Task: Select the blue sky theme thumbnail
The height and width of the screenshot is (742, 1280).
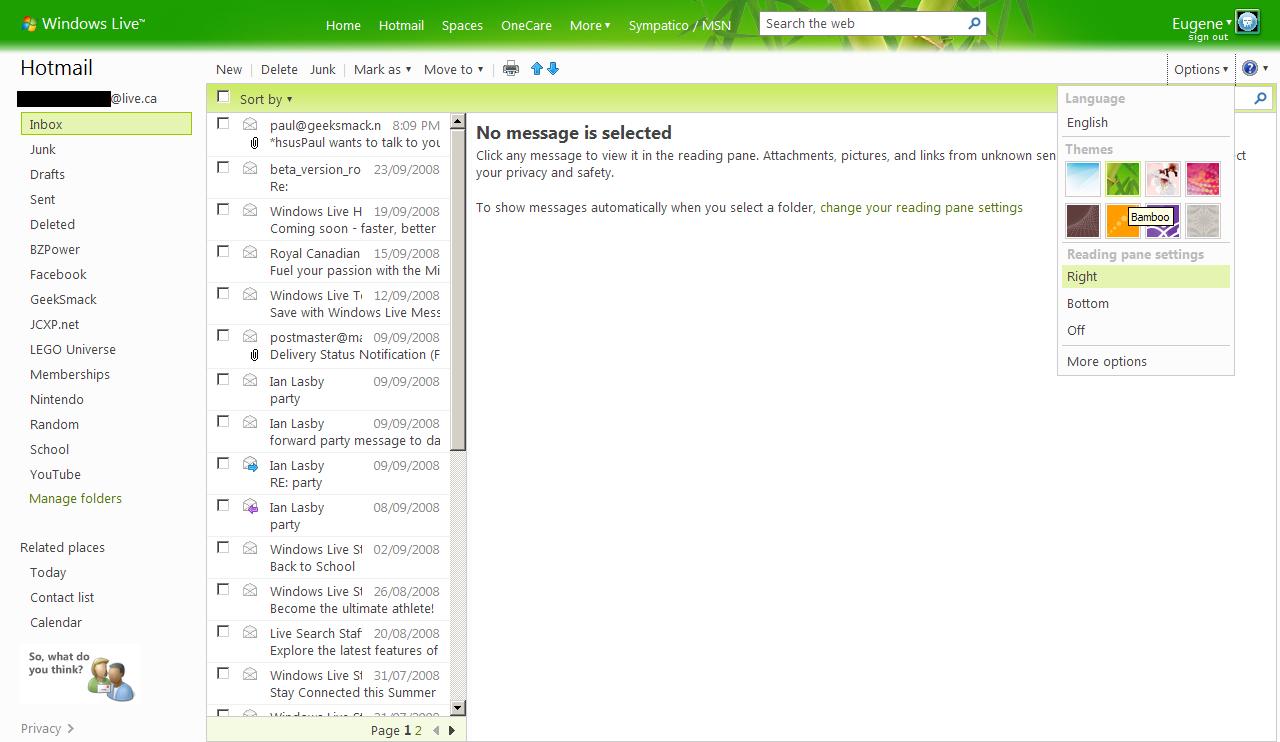Action: (x=1083, y=179)
